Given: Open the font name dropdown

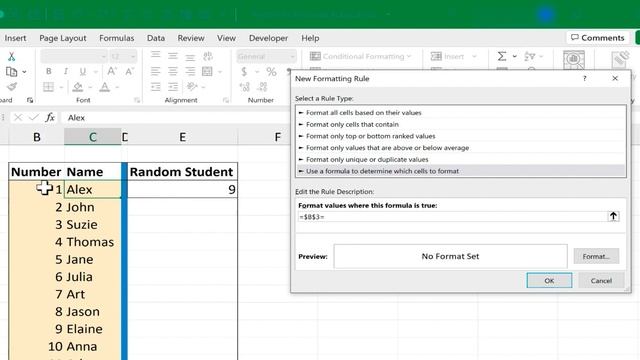Looking at the screenshot, I should (104, 56).
